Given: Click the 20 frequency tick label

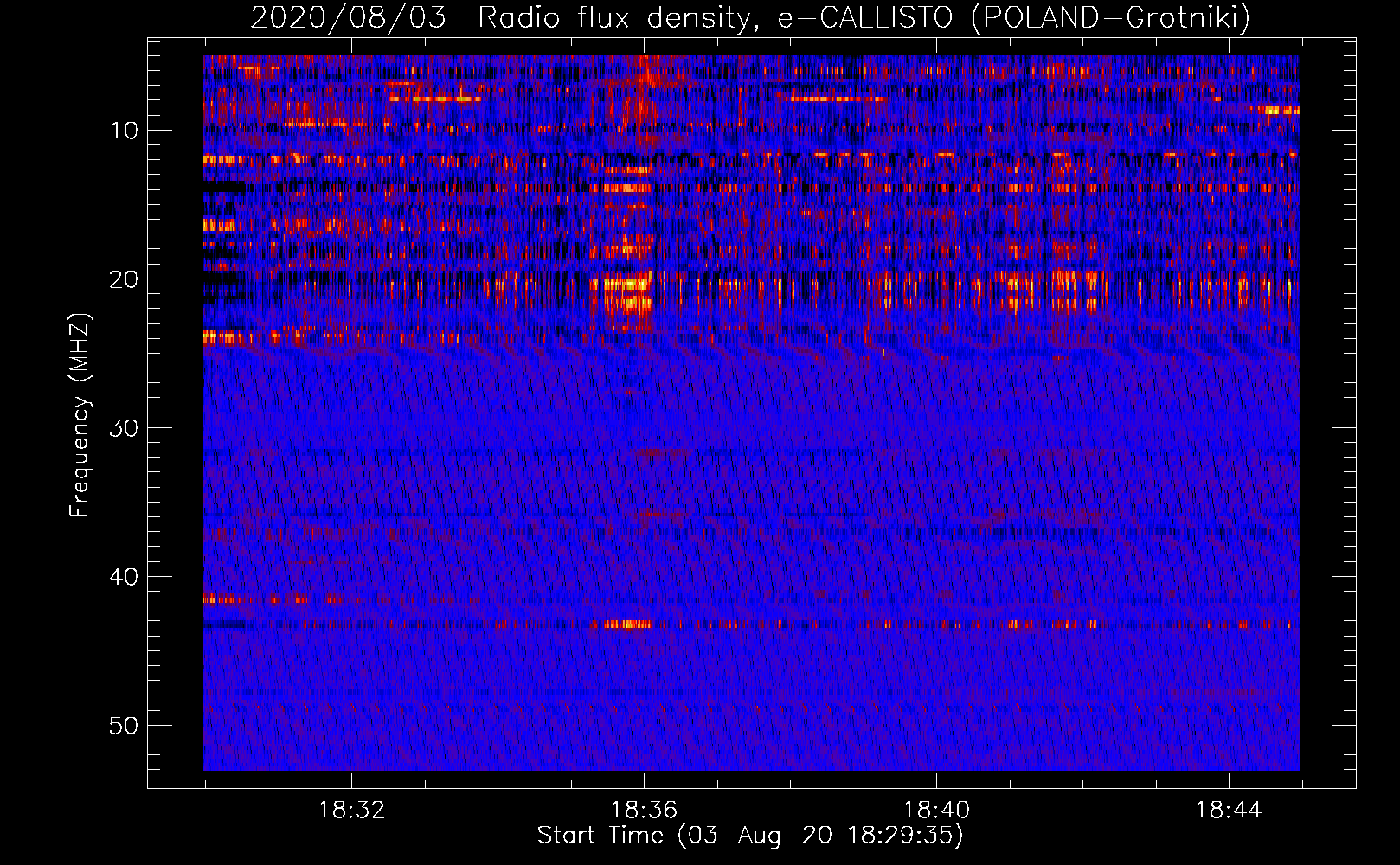Looking at the screenshot, I should pos(125,279).
